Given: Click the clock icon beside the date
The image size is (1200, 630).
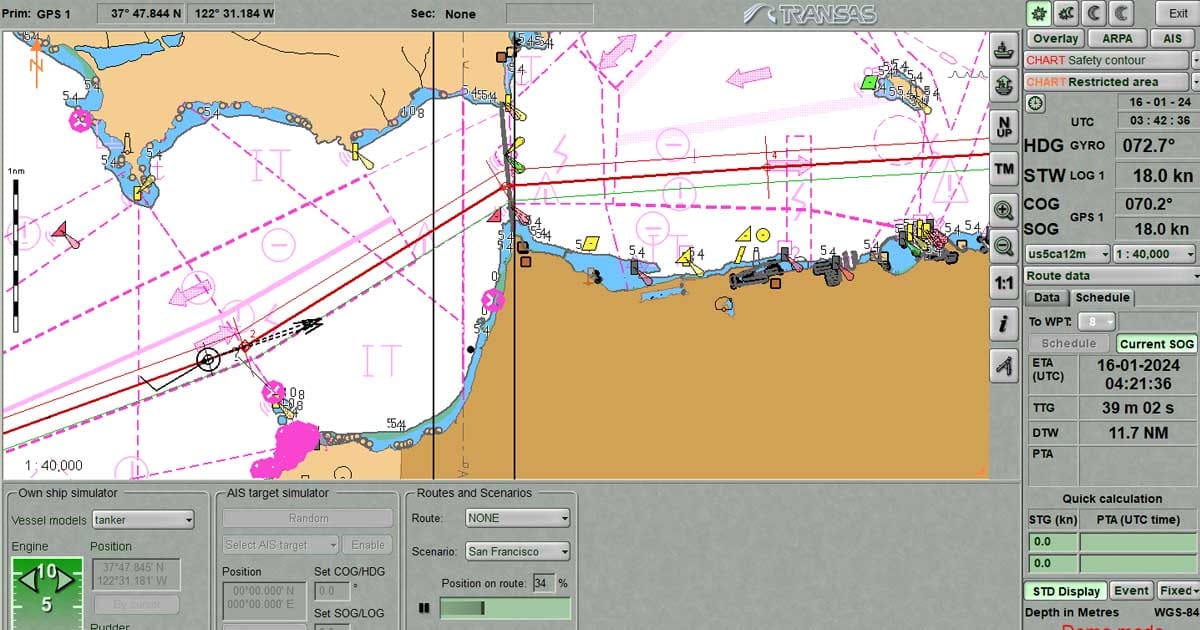Looking at the screenshot, I should click(1035, 102).
